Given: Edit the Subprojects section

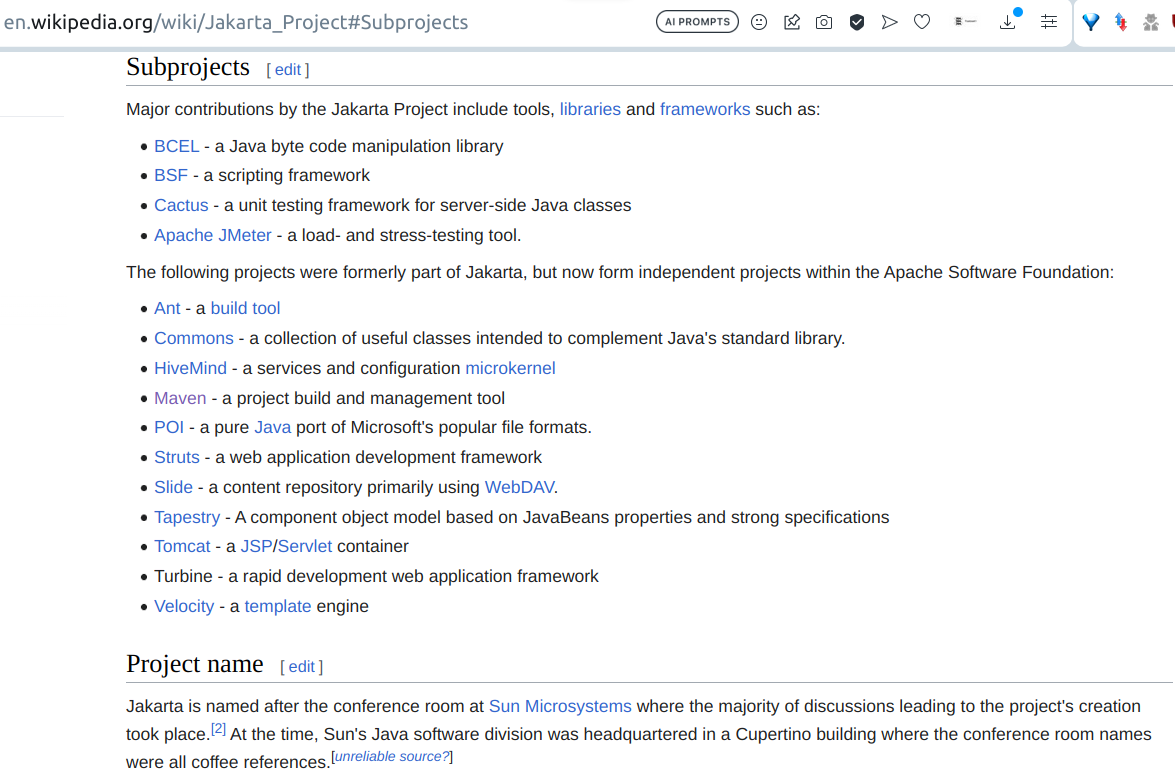Looking at the screenshot, I should [x=288, y=70].
